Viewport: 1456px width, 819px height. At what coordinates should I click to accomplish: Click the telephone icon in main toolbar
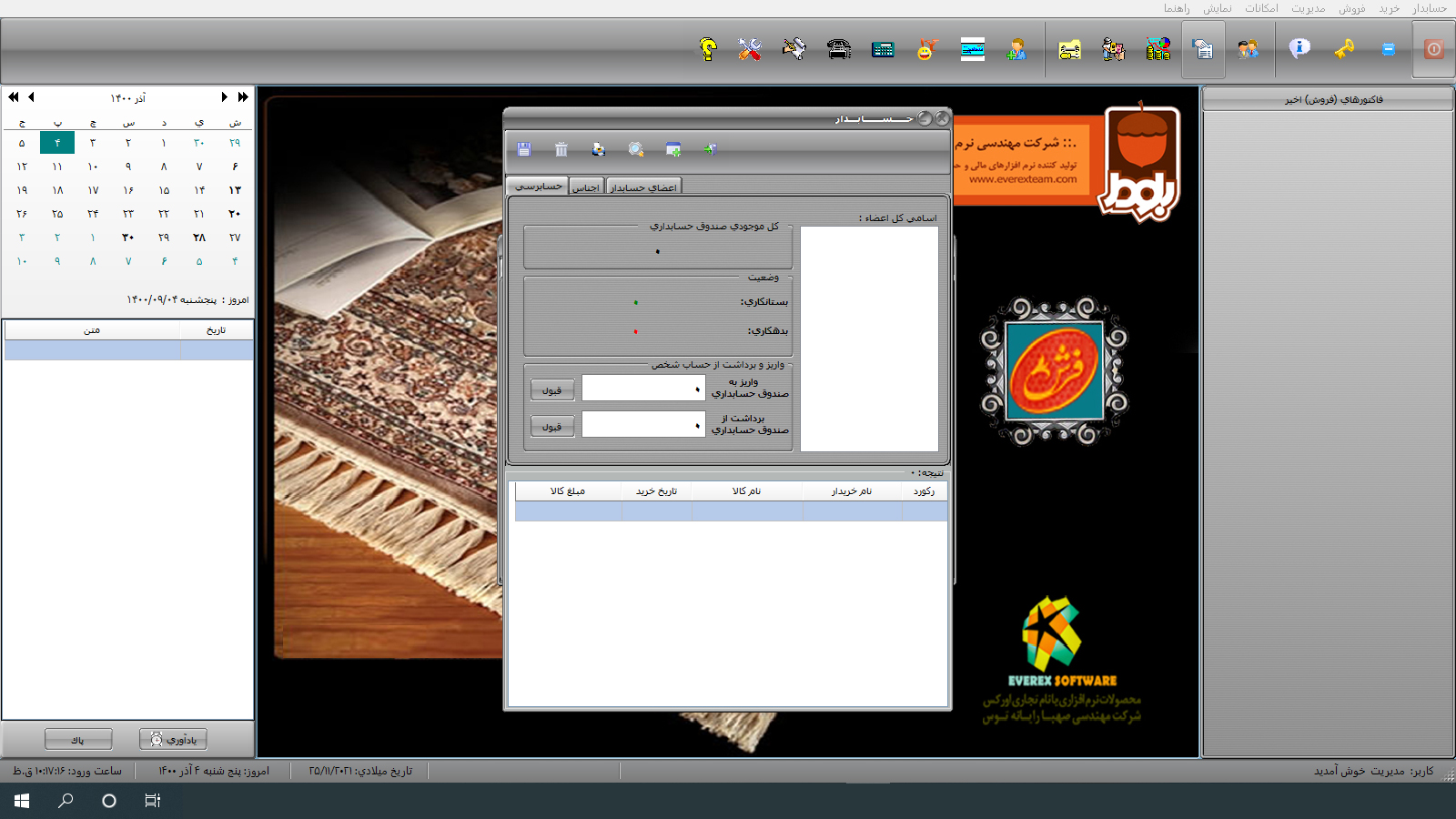coord(839,49)
